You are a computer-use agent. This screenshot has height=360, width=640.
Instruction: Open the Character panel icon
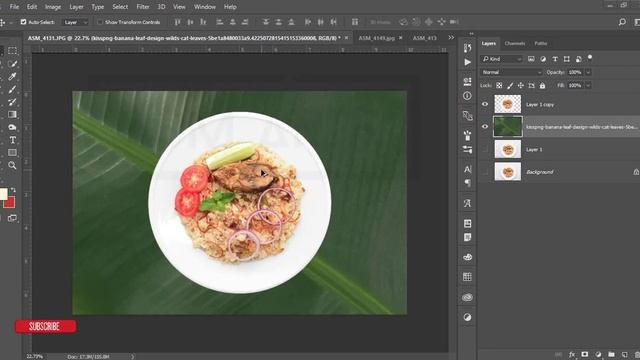467,169
